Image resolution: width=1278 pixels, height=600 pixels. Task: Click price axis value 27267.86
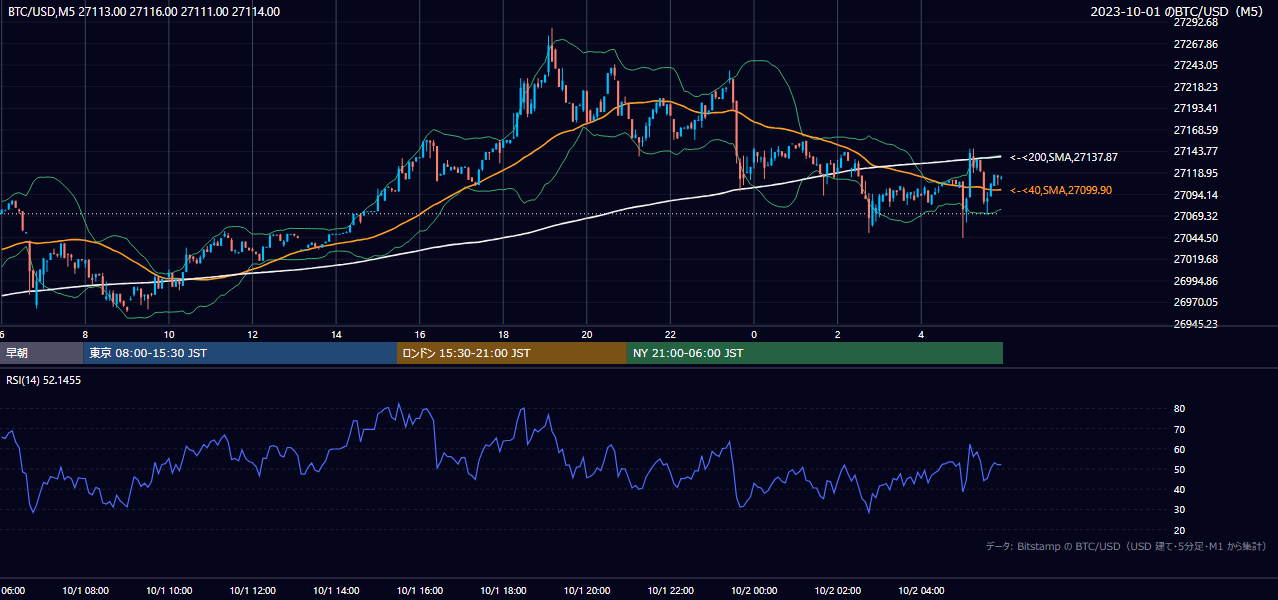click(x=1196, y=44)
